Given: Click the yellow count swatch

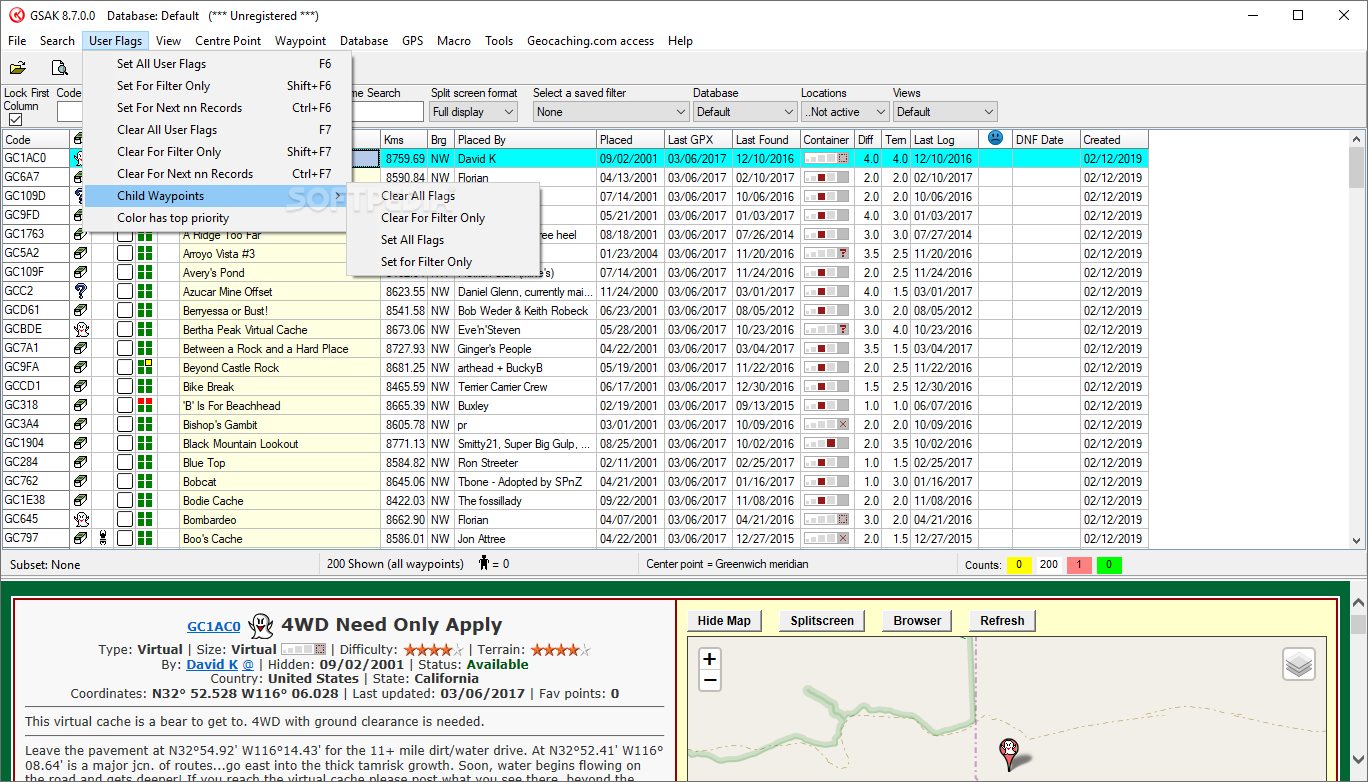Looking at the screenshot, I should 1019,564.
